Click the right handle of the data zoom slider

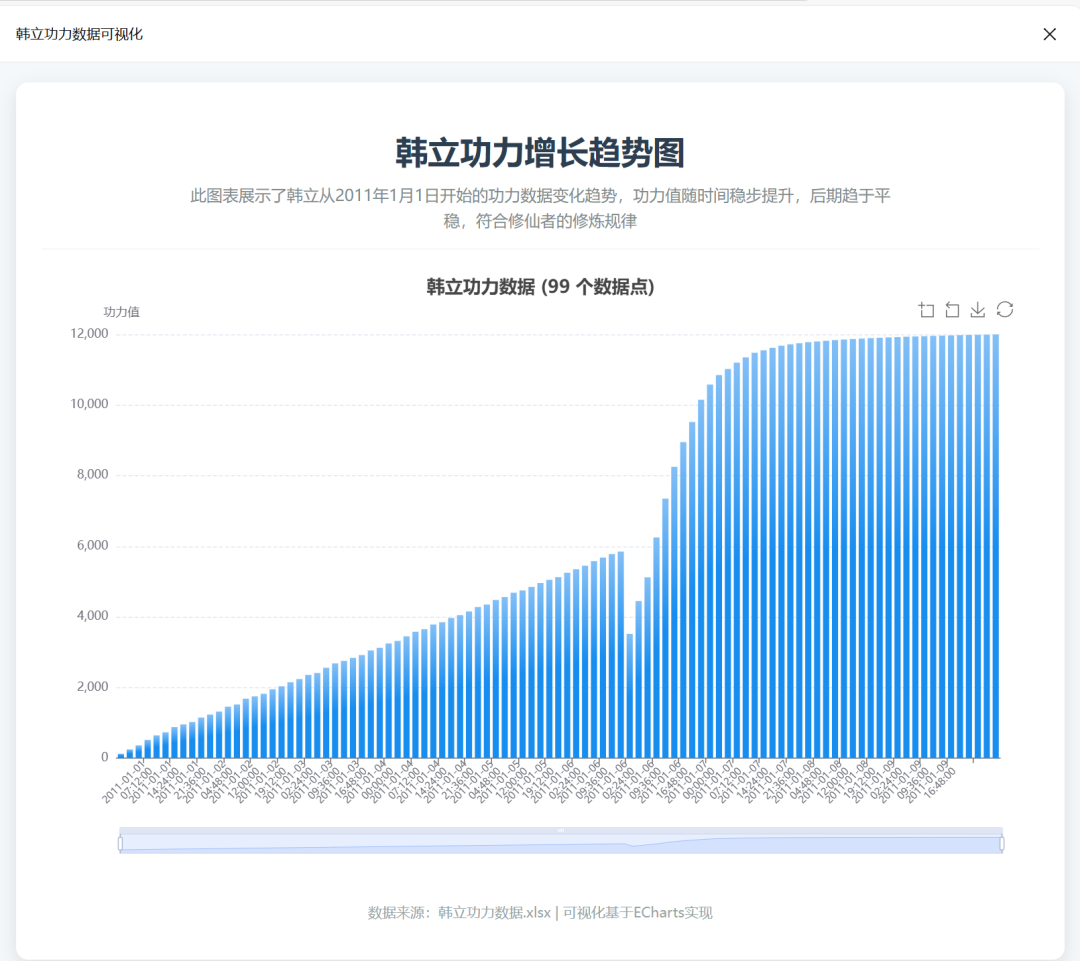[x=1000, y=841]
